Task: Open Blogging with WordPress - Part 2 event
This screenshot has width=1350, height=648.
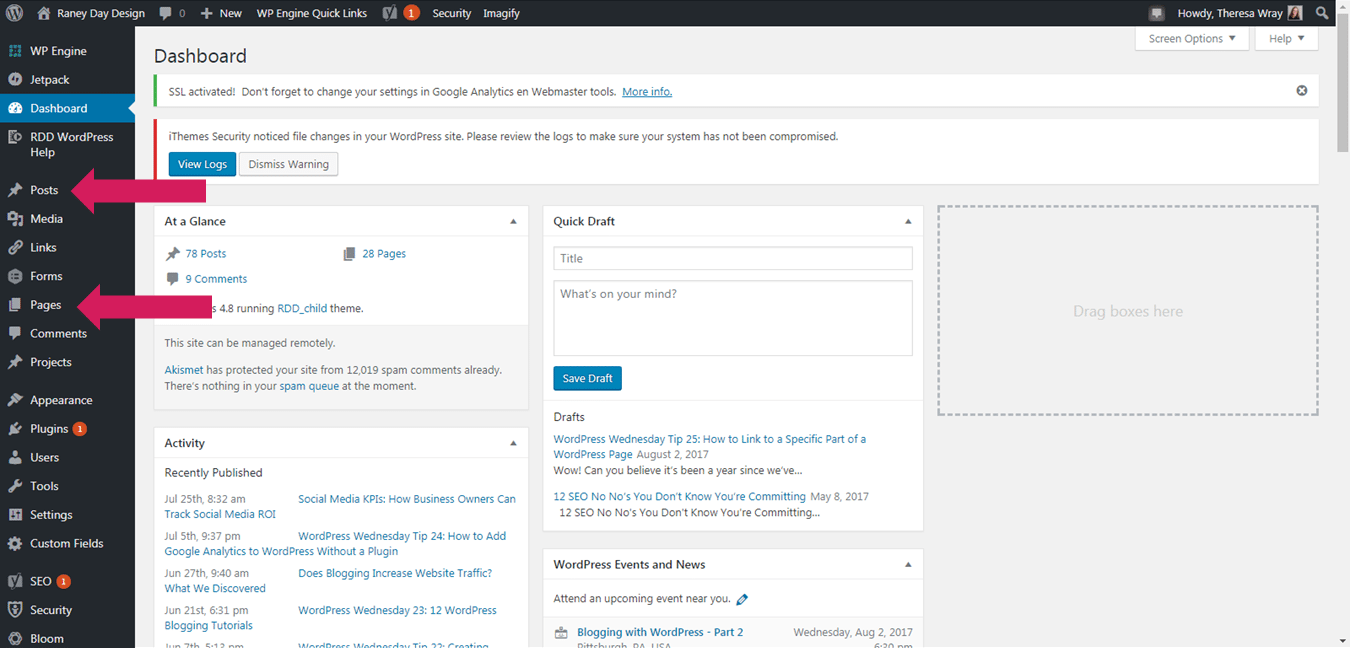Action: (x=660, y=633)
